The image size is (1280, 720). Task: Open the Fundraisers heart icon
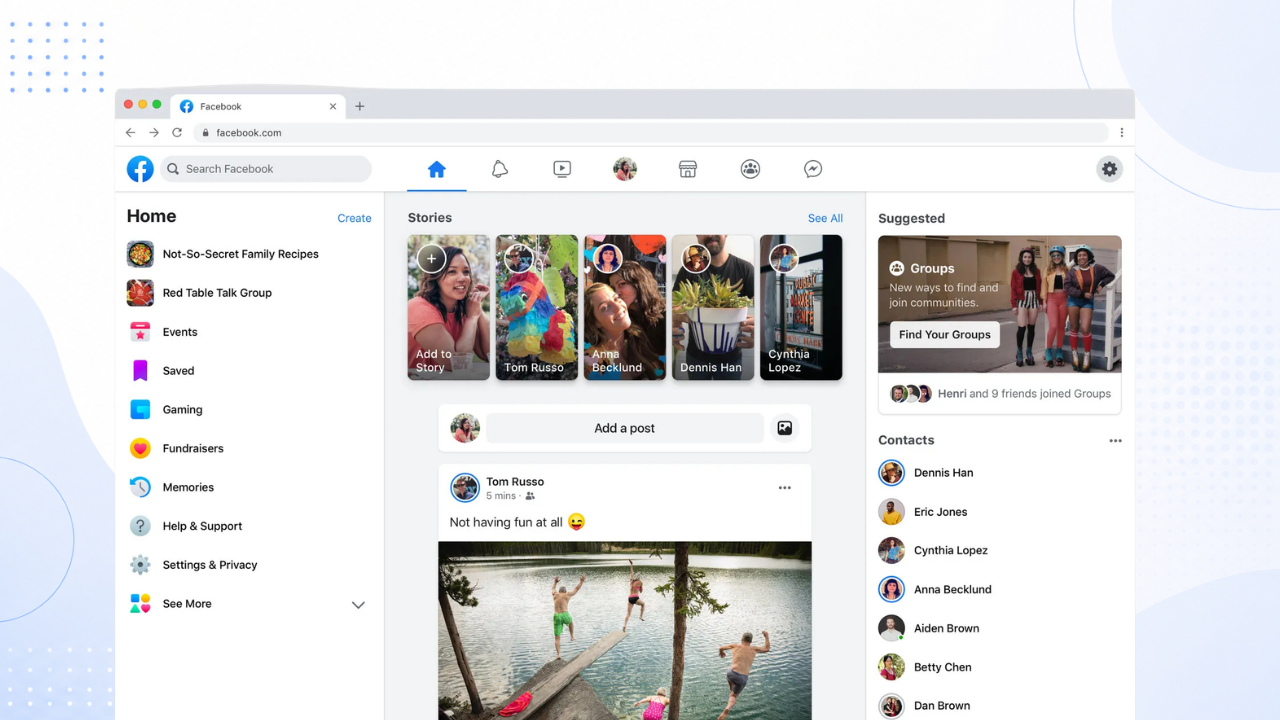pos(140,448)
